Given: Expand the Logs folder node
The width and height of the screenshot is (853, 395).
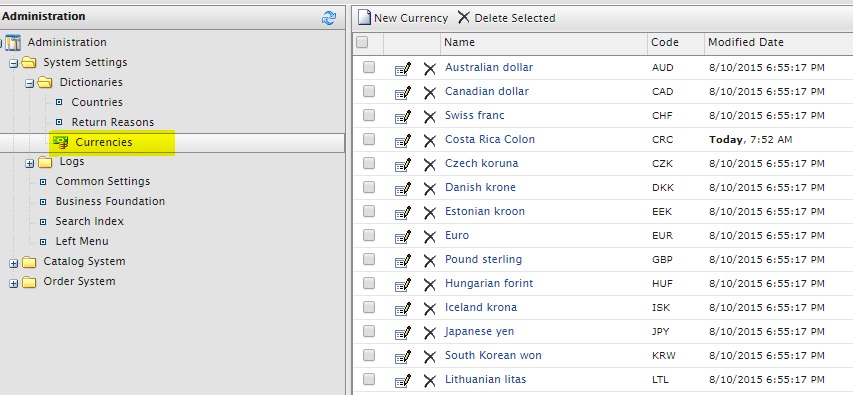Looking at the screenshot, I should click(30, 163).
